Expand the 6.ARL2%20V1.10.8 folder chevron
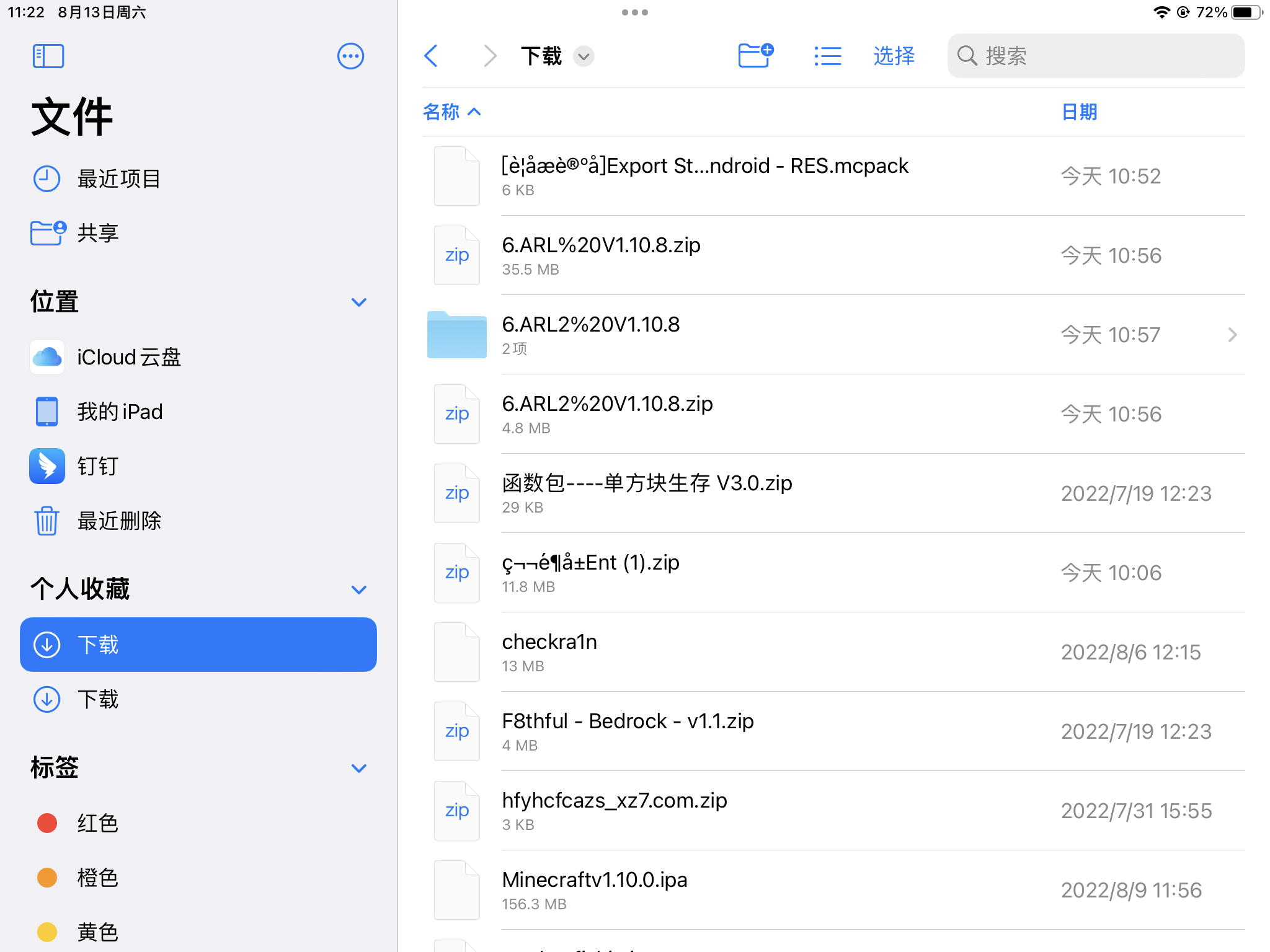This screenshot has width=1270, height=952. pyautogui.click(x=1232, y=335)
